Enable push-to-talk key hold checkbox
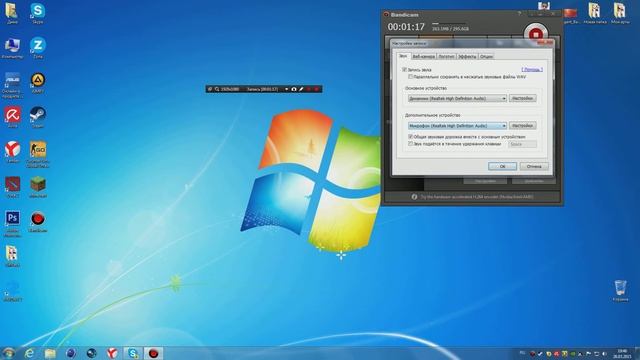 (x=411, y=144)
